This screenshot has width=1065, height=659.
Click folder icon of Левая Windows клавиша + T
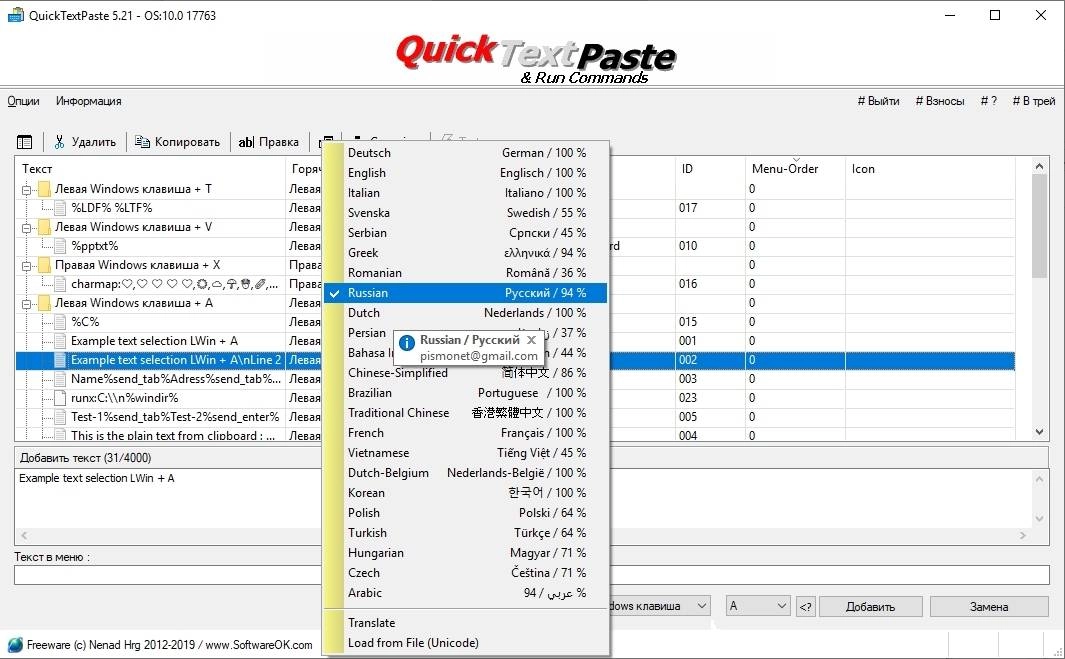[44, 189]
